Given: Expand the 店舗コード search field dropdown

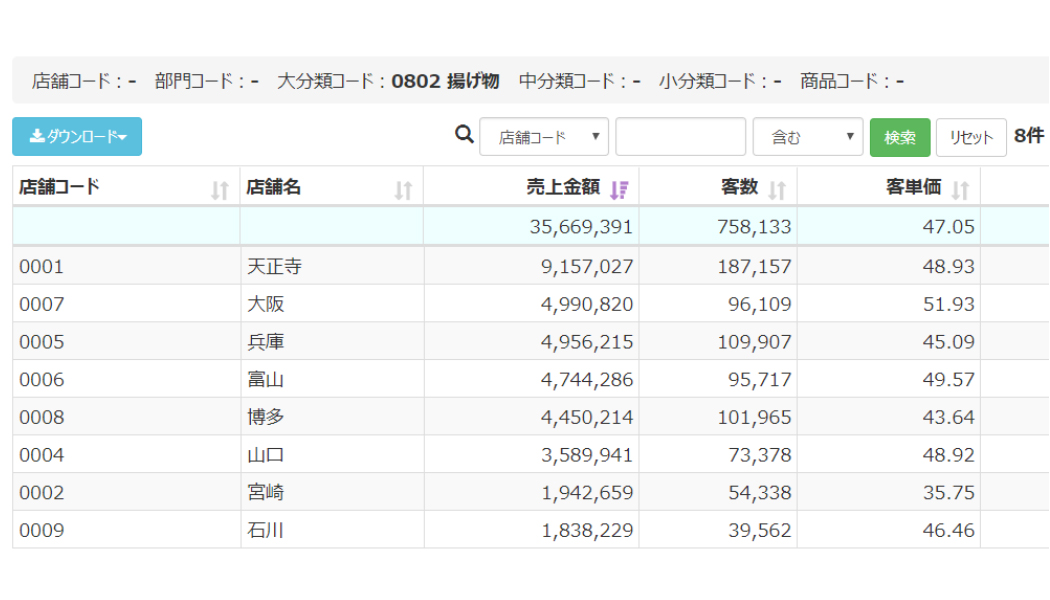Looking at the screenshot, I should coord(544,137).
